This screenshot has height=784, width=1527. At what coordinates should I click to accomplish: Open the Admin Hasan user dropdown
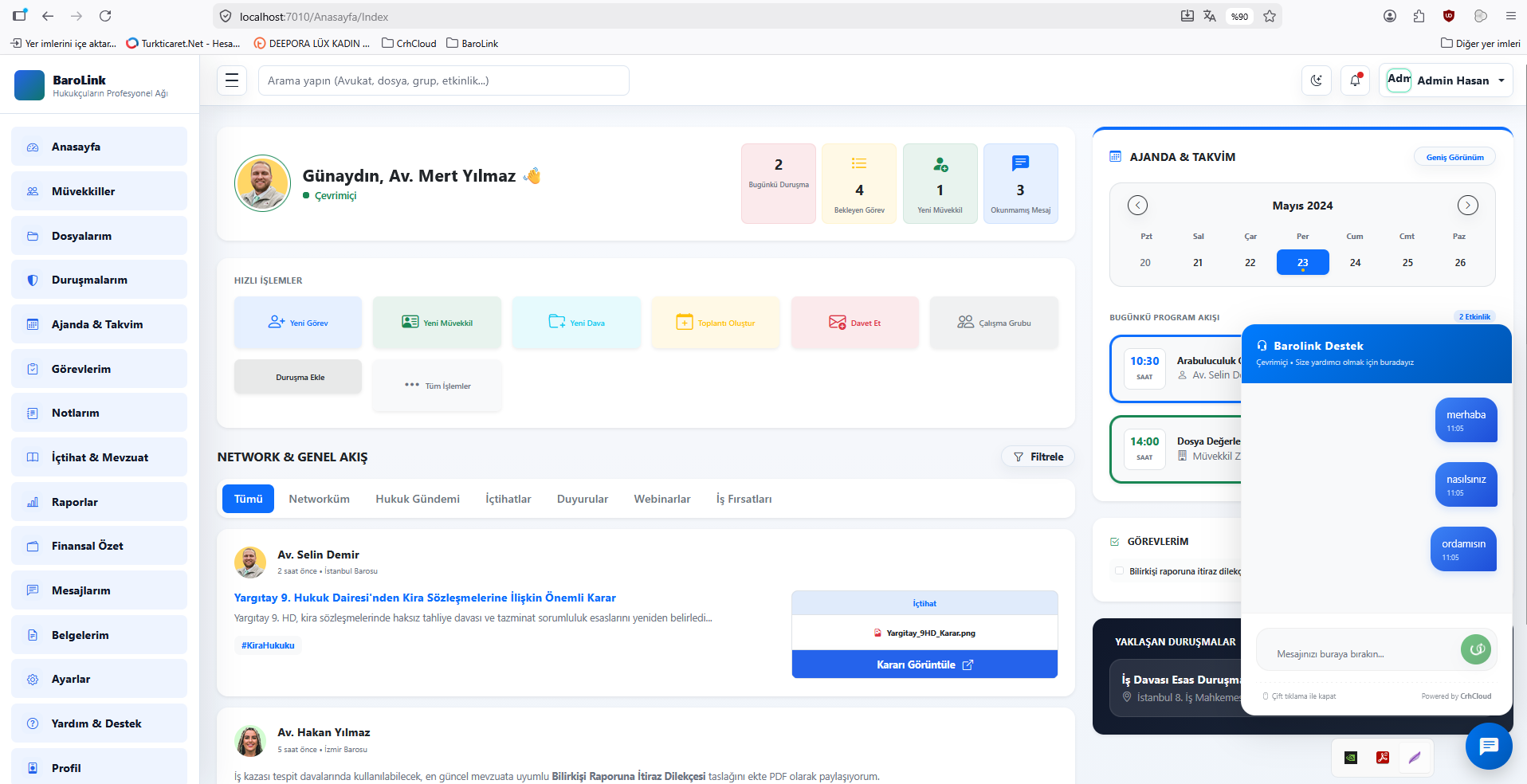click(1446, 80)
